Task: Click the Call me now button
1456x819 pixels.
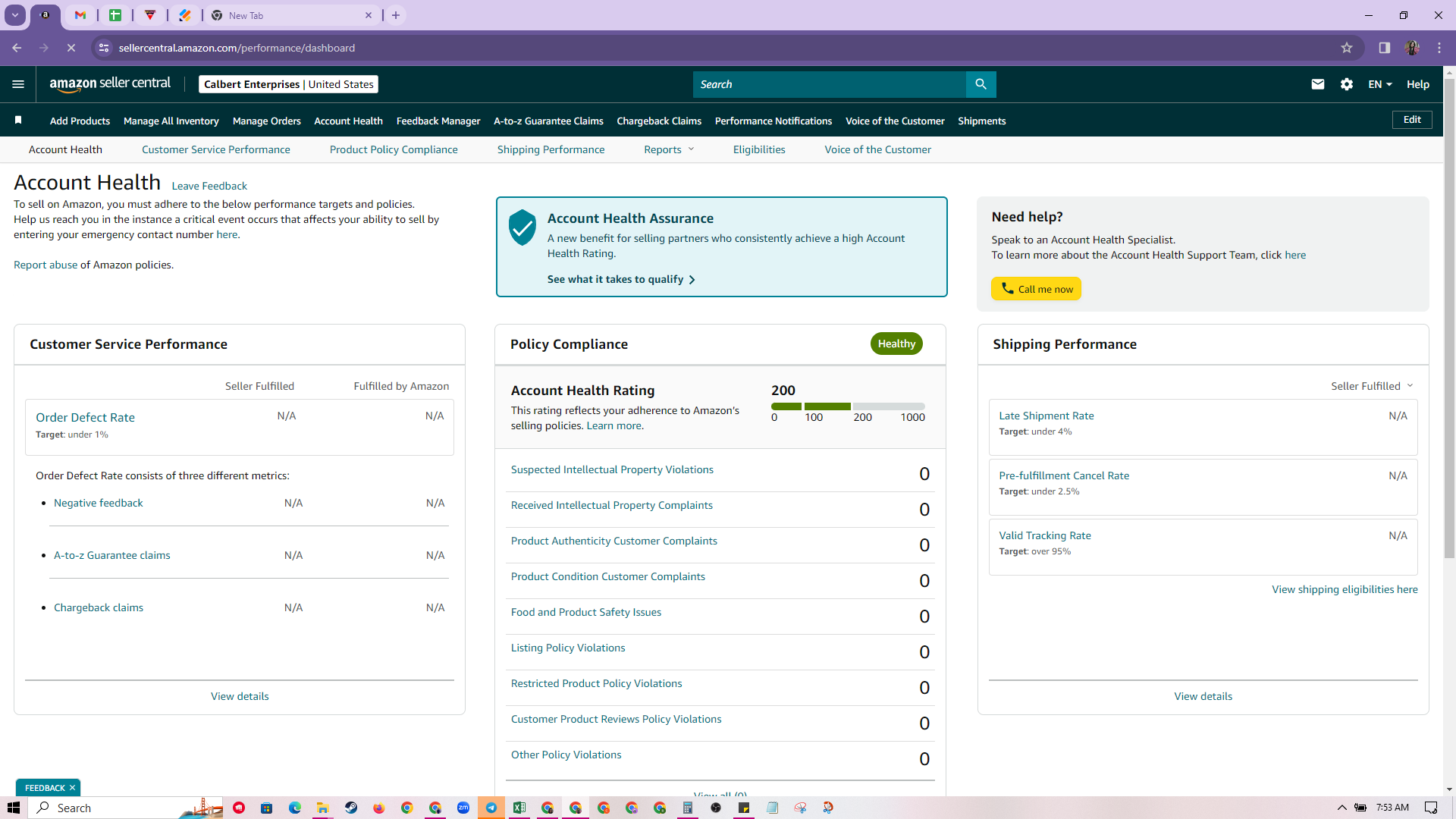Action: tap(1036, 289)
